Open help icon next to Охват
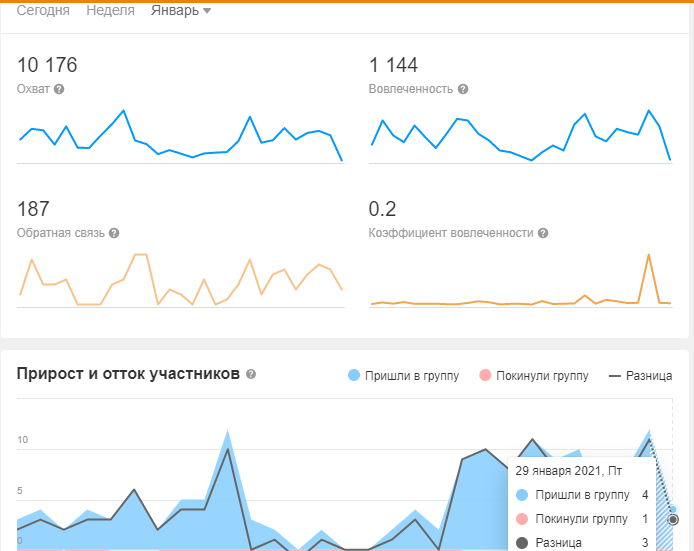This screenshot has height=551, width=694. point(59,89)
